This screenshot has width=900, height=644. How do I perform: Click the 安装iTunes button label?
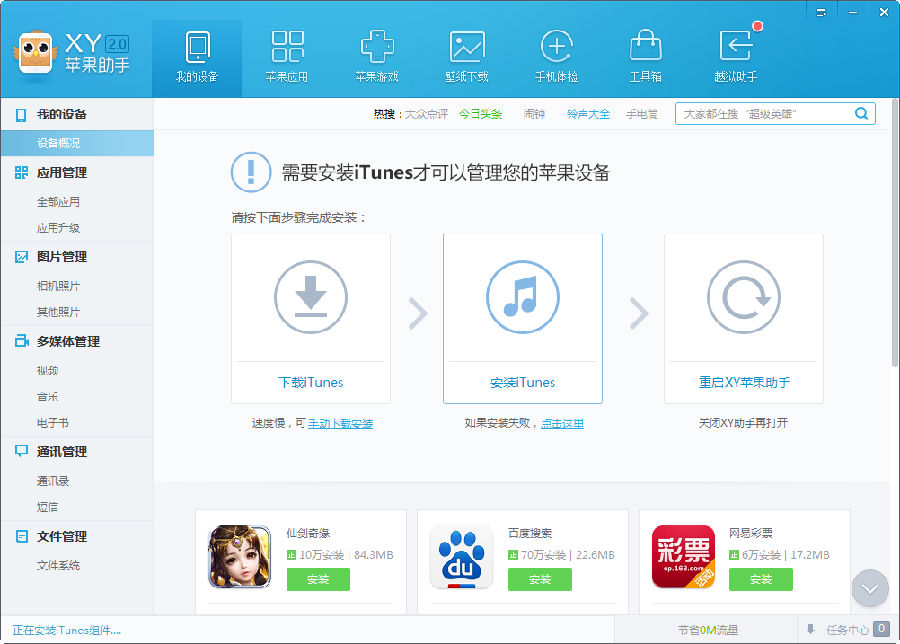point(522,382)
